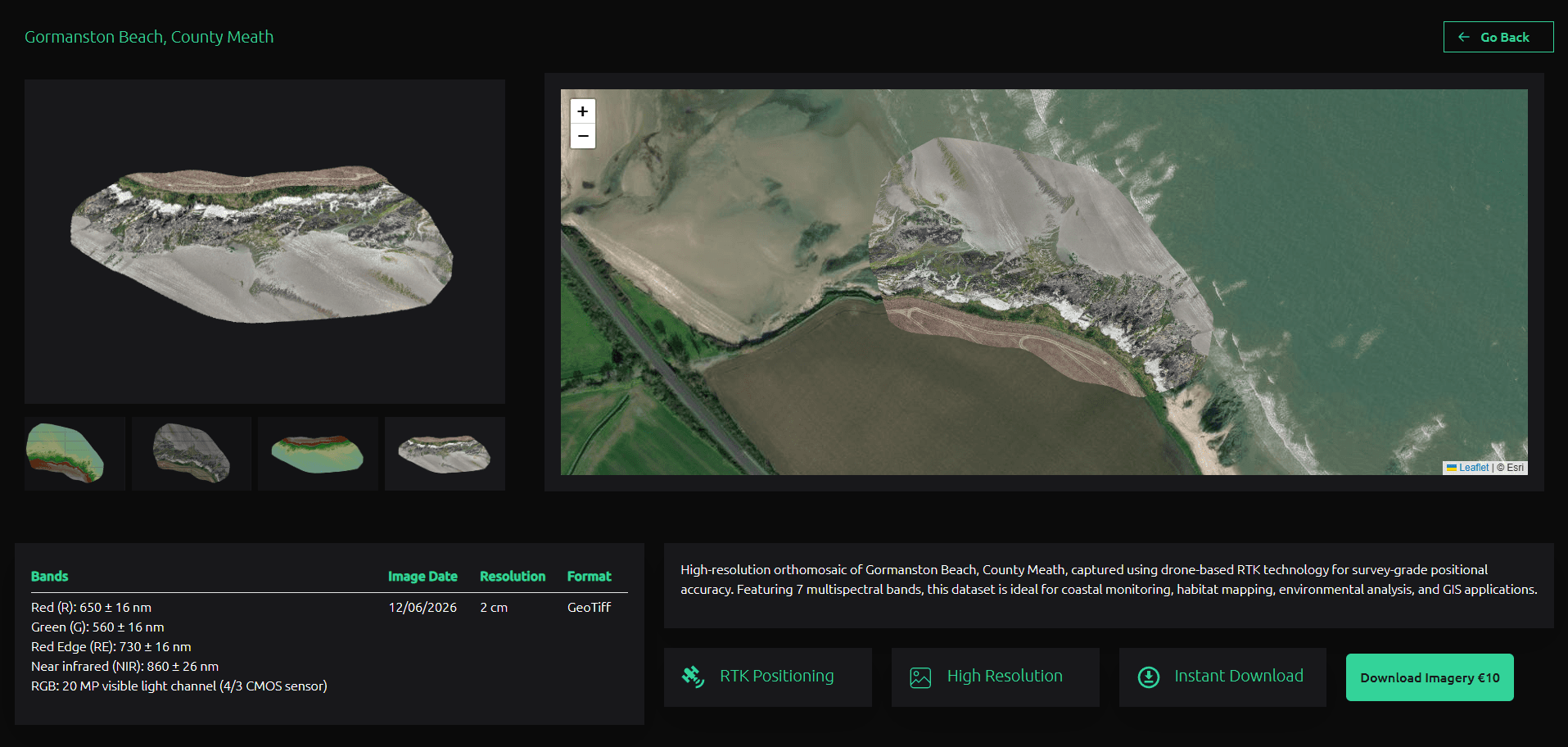The width and height of the screenshot is (1568, 747).
Task: Click the Bands column header
Action: (49, 577)
